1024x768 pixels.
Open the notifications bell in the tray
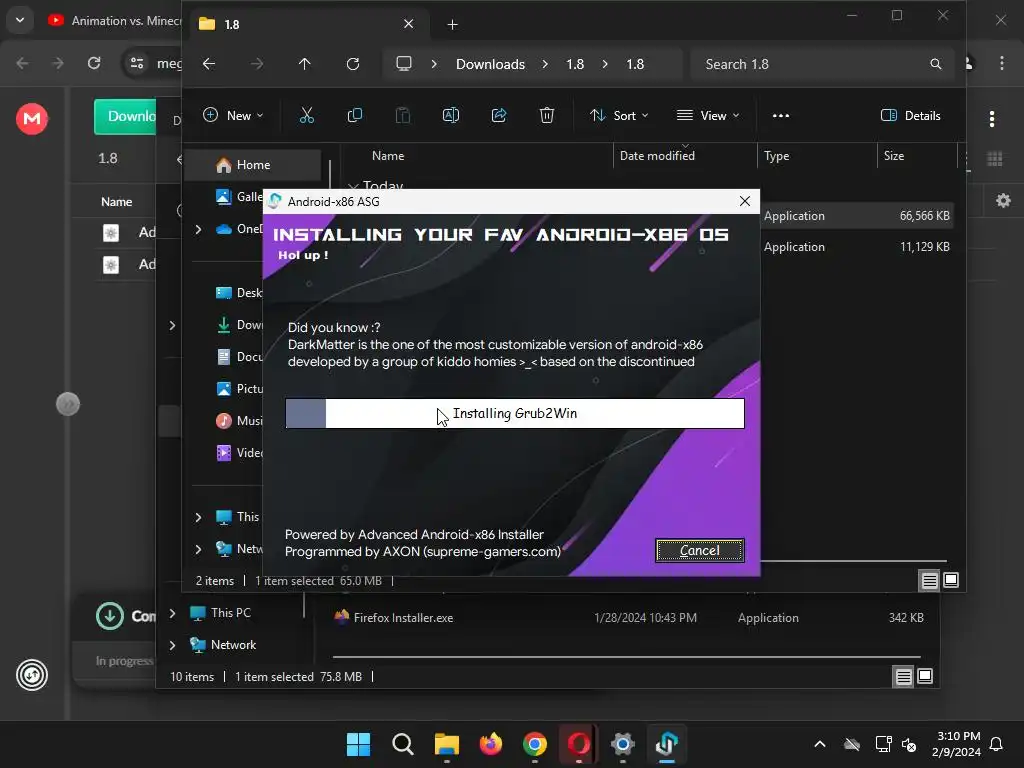[x=996, y=744]
